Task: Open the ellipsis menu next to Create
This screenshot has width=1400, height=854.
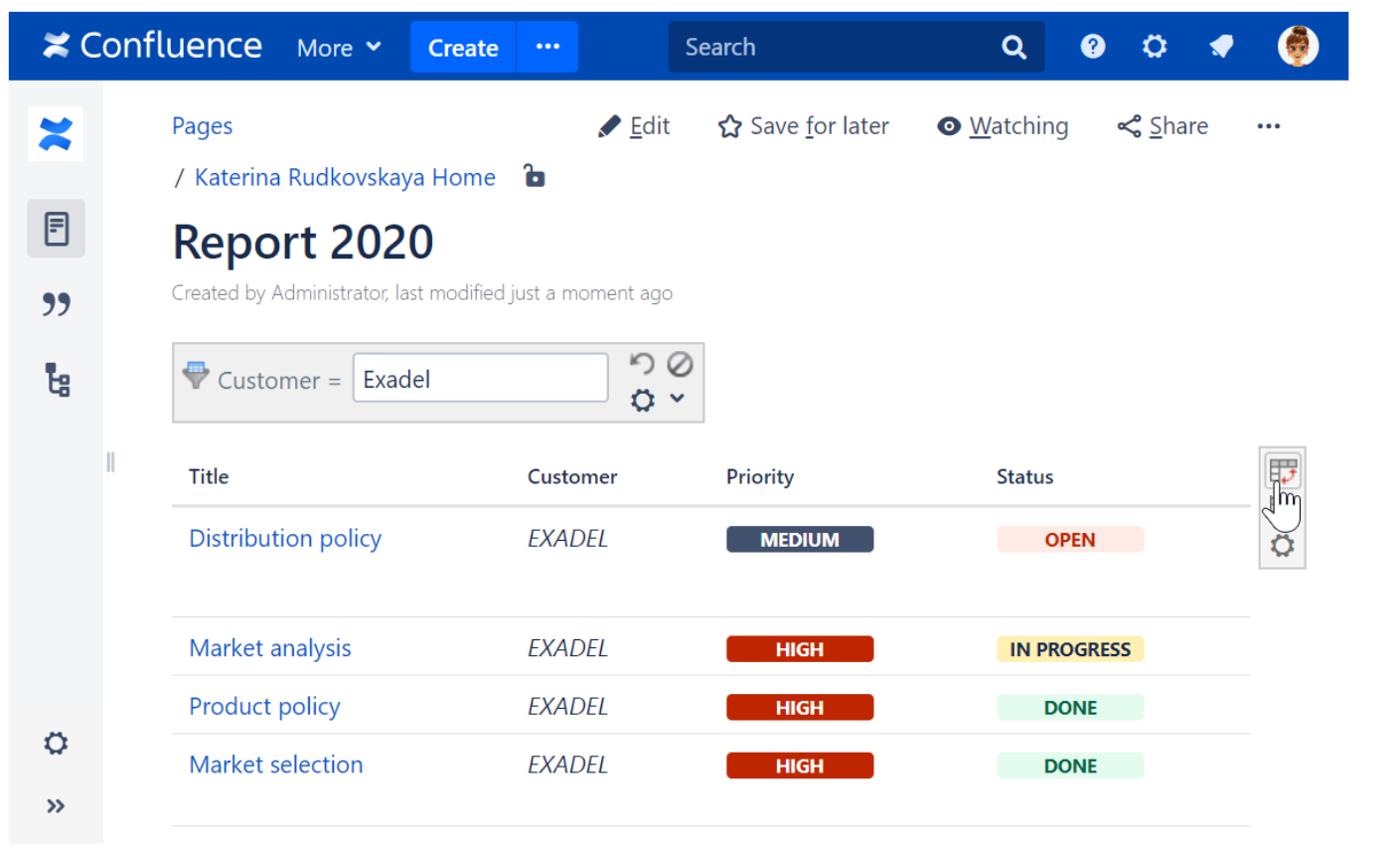Action: [547, 47]
